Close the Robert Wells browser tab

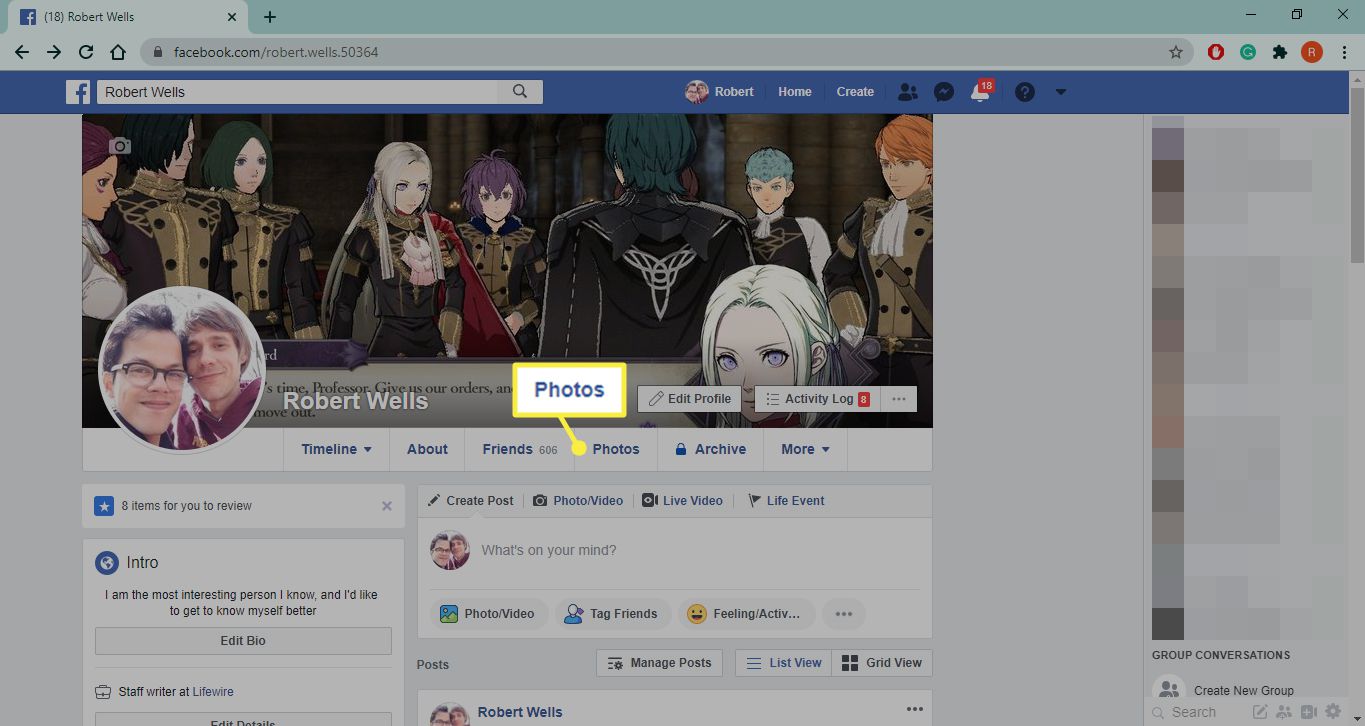pos(234,17)
